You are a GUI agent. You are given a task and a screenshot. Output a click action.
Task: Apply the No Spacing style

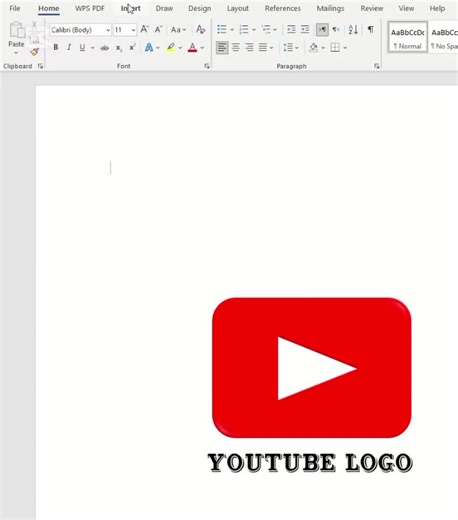[x=443, y=37]
